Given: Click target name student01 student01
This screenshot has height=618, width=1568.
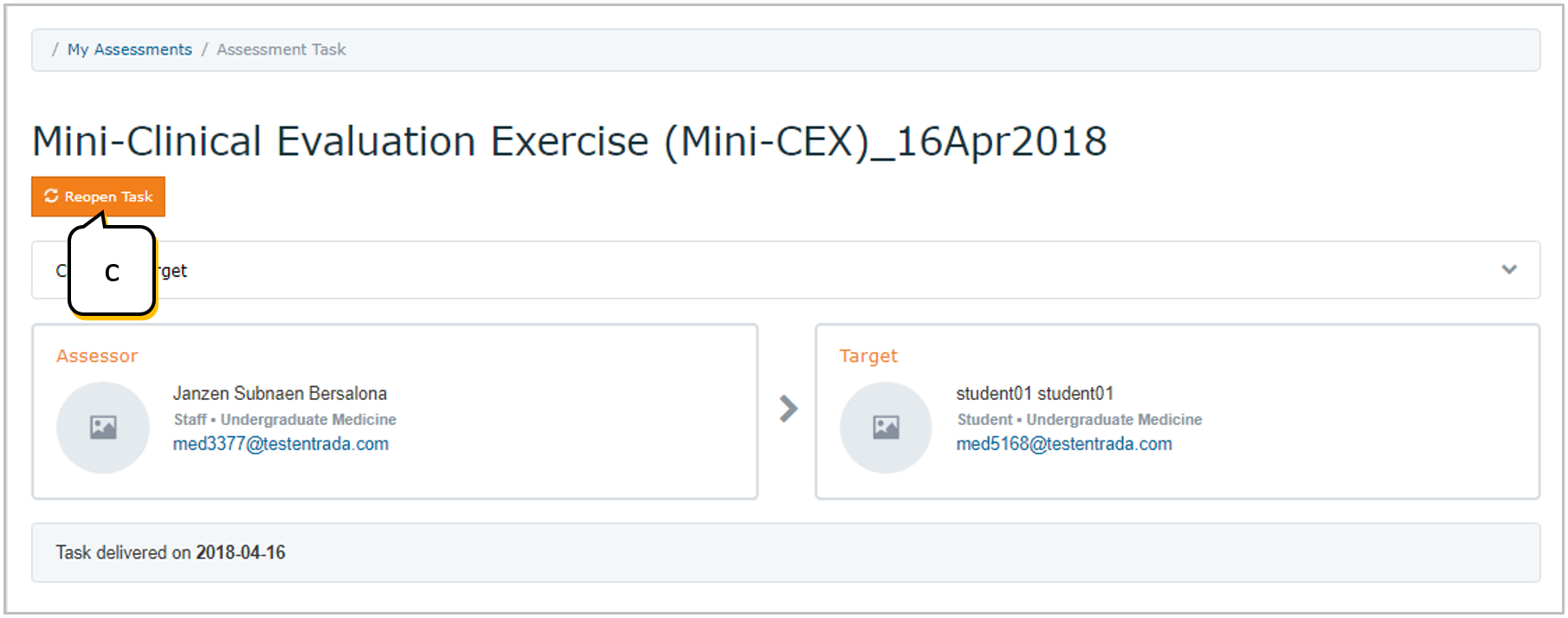Looking at the screenshot, I should tap(1035, 394).
